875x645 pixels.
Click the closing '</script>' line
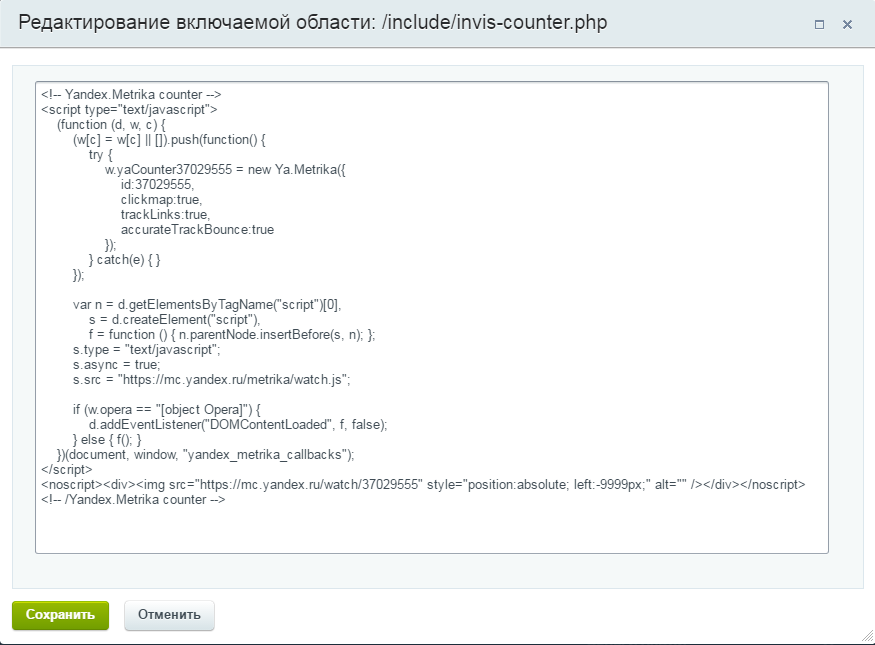66,470
